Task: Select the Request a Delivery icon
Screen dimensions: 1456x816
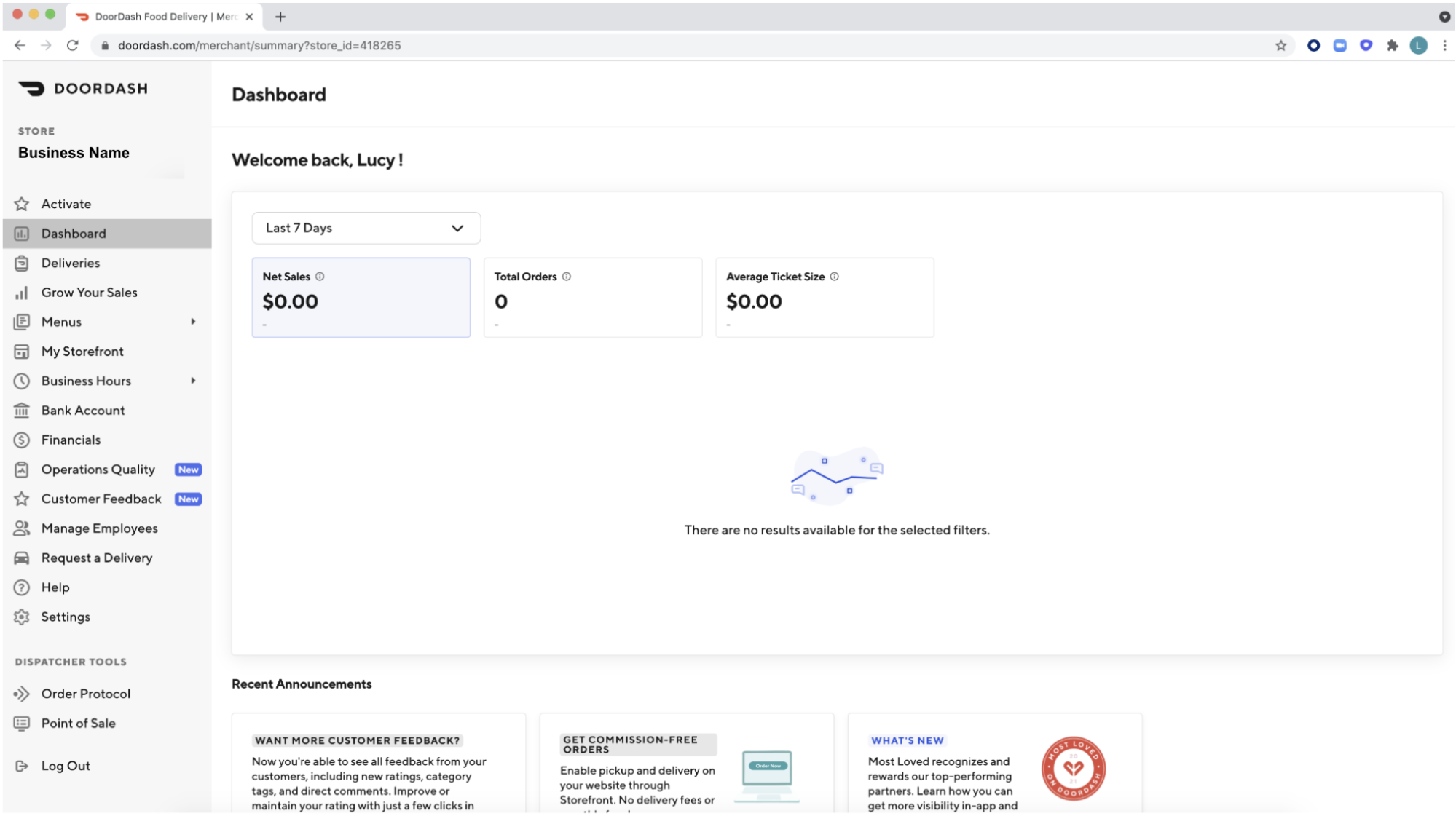Action: (22, 557)
